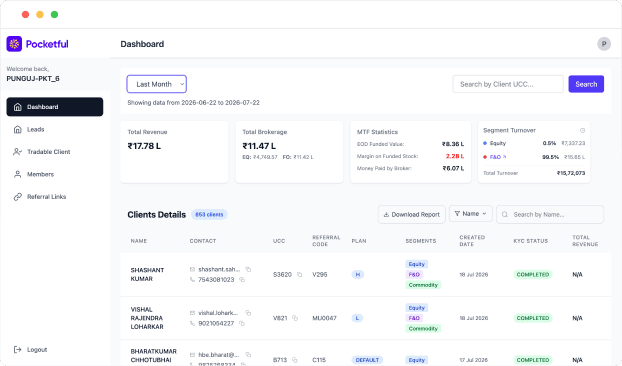Open the Last Month period dropdown
The width and height of the screenshot is (622, 366).
click(x=157, y=84)
